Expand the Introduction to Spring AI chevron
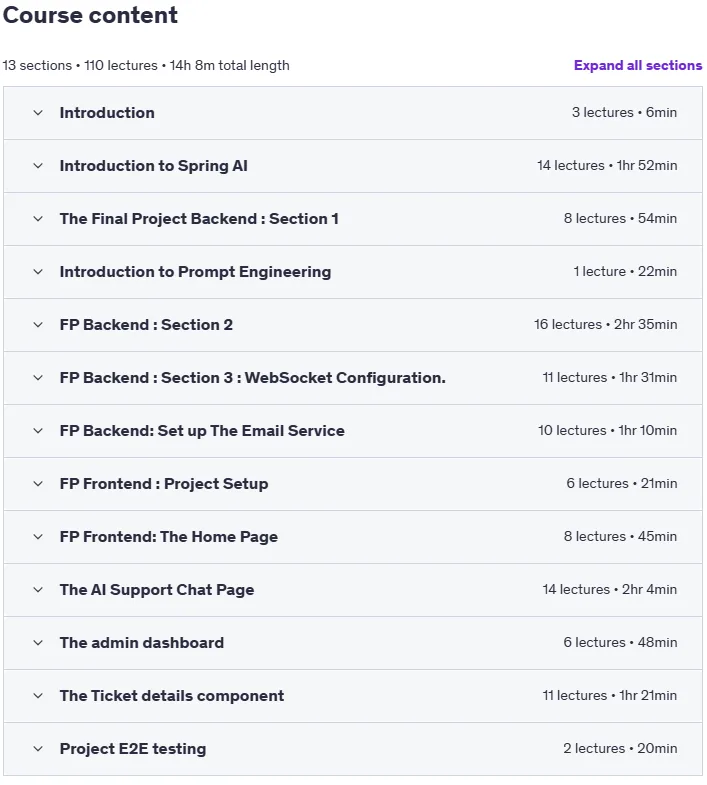707x785 pixels. (38, 166)
